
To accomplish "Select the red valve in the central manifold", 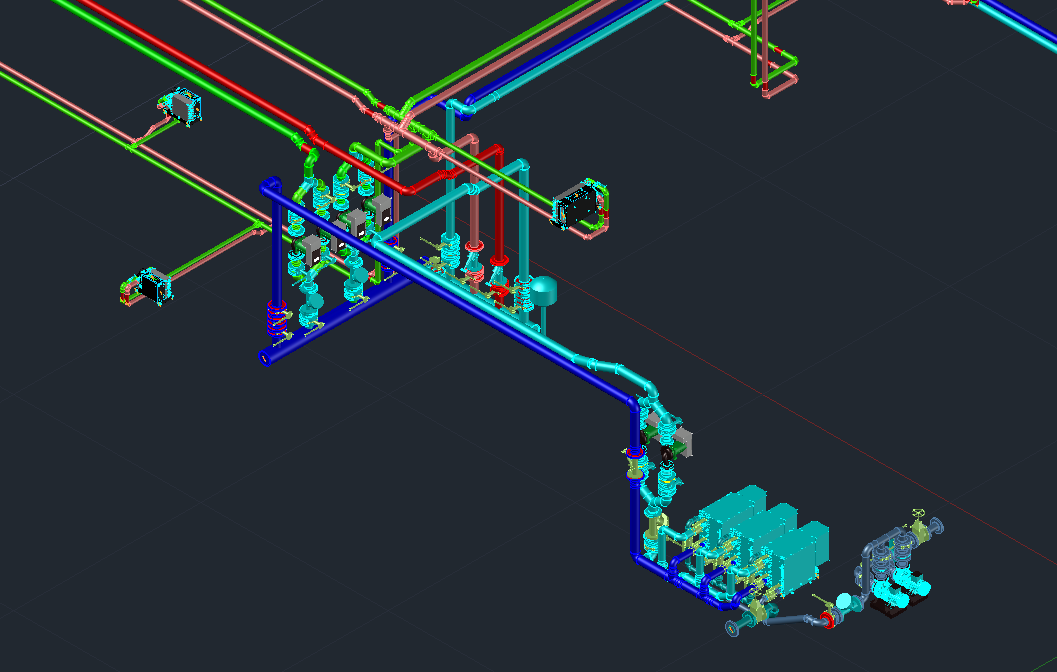I will (x=500, y=292).
